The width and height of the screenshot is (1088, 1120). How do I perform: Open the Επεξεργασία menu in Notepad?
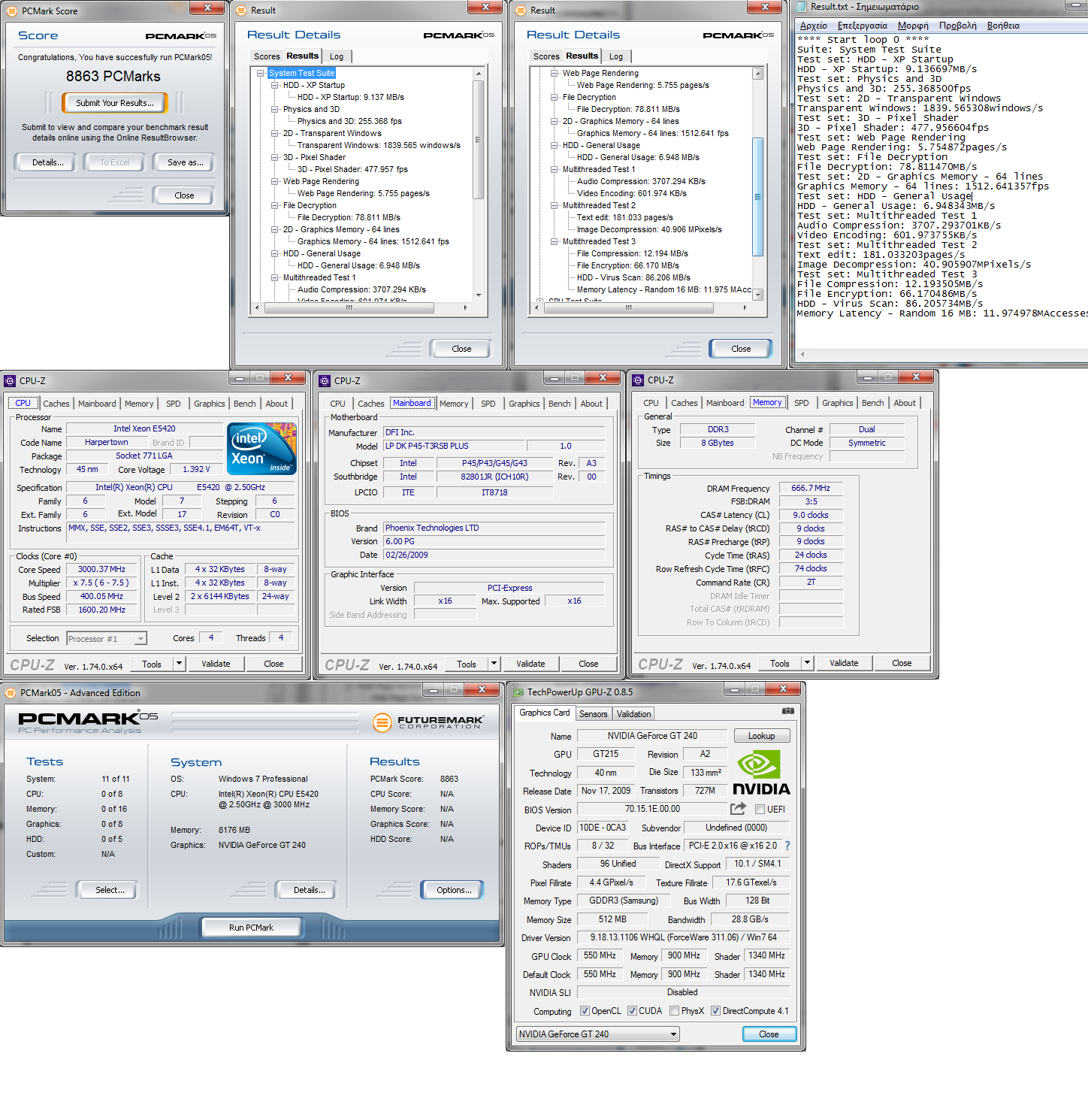tap(863, 26)
